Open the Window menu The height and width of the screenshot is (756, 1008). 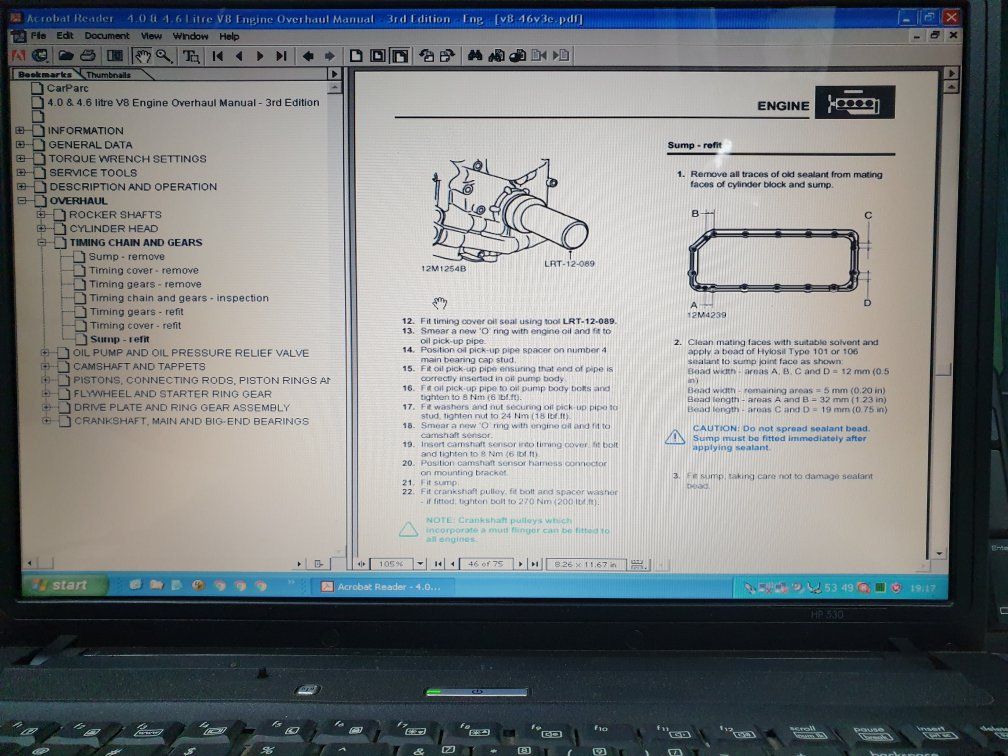click(190, 36)
